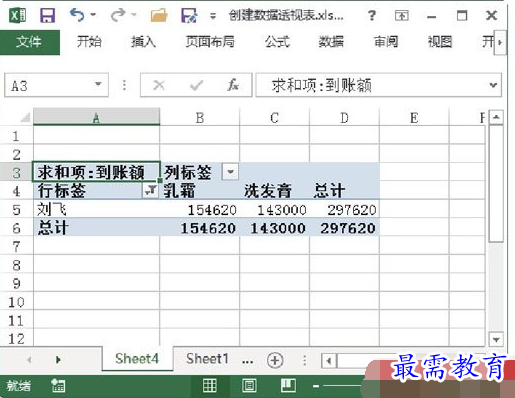Open Excel Help question mark

tap(372, 15)
